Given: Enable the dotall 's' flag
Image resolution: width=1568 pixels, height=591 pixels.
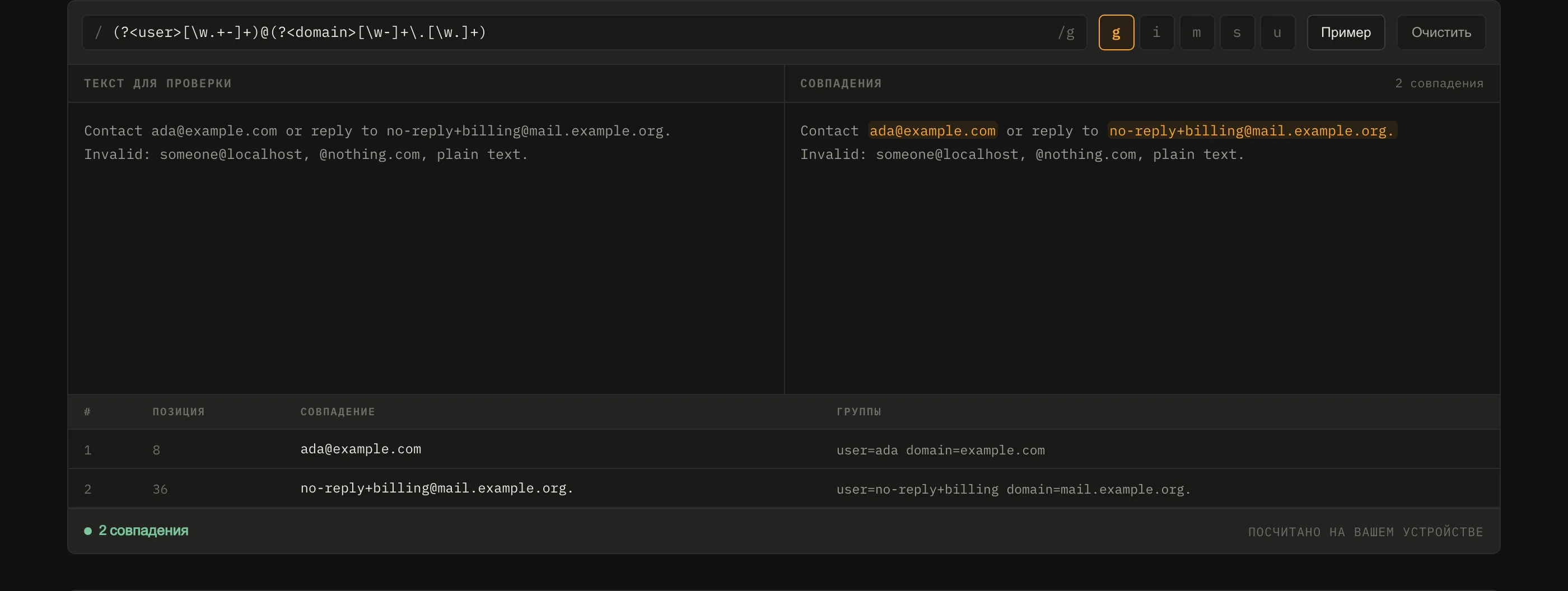Looking at the screenshot, I should [x=1237, y=32].
